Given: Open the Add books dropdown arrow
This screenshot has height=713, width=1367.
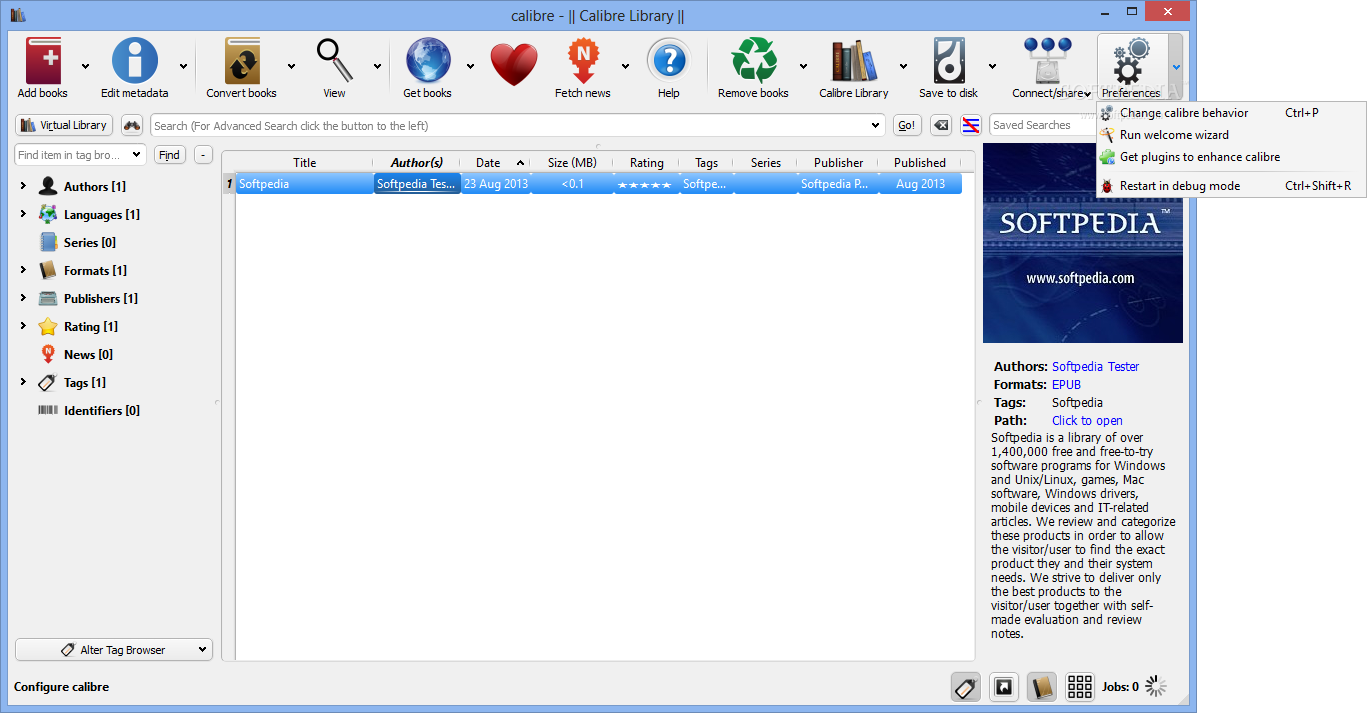Looking at the screenshot, I should 85,67.
